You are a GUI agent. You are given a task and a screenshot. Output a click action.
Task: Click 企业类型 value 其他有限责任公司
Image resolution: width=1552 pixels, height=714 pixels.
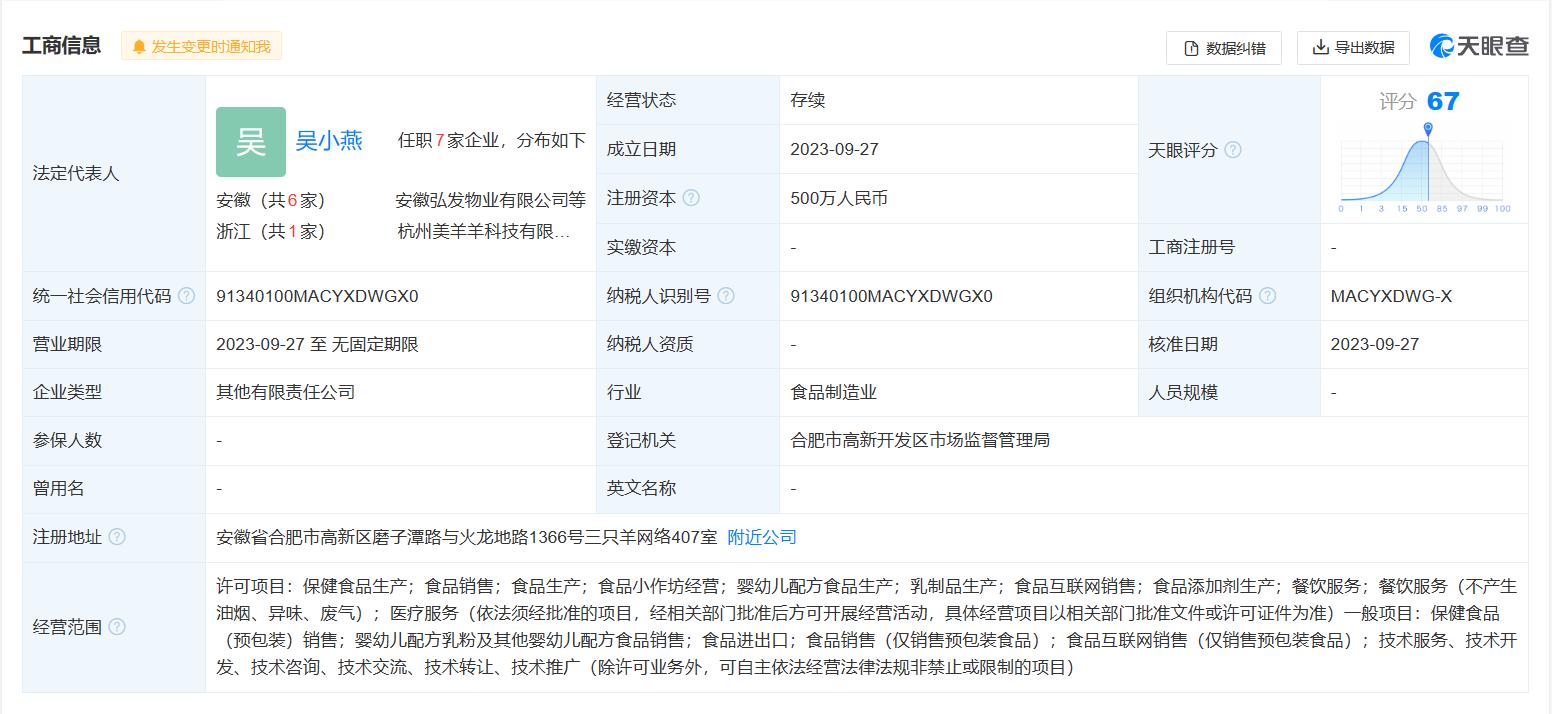(x=286, y=392)
